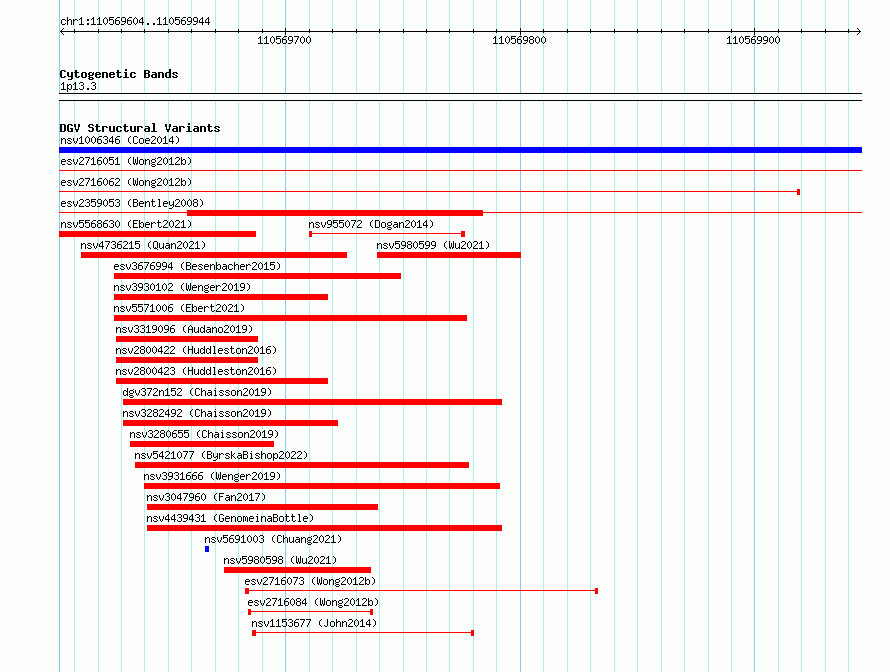Open variant esv2716051 (Wong2012b)
890x672 pixels.
coord(126,161)
